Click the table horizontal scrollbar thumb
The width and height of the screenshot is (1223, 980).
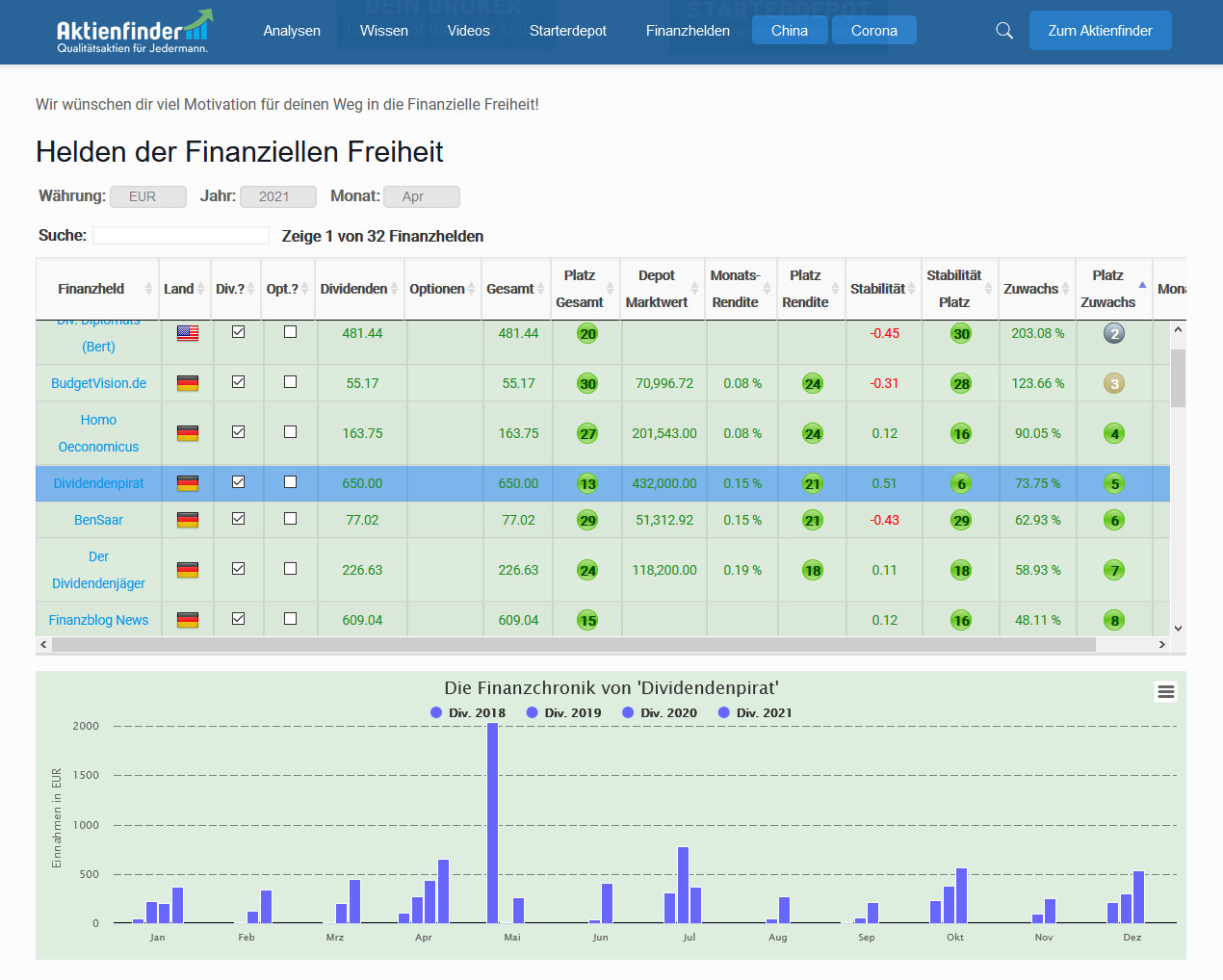point(574,644)
